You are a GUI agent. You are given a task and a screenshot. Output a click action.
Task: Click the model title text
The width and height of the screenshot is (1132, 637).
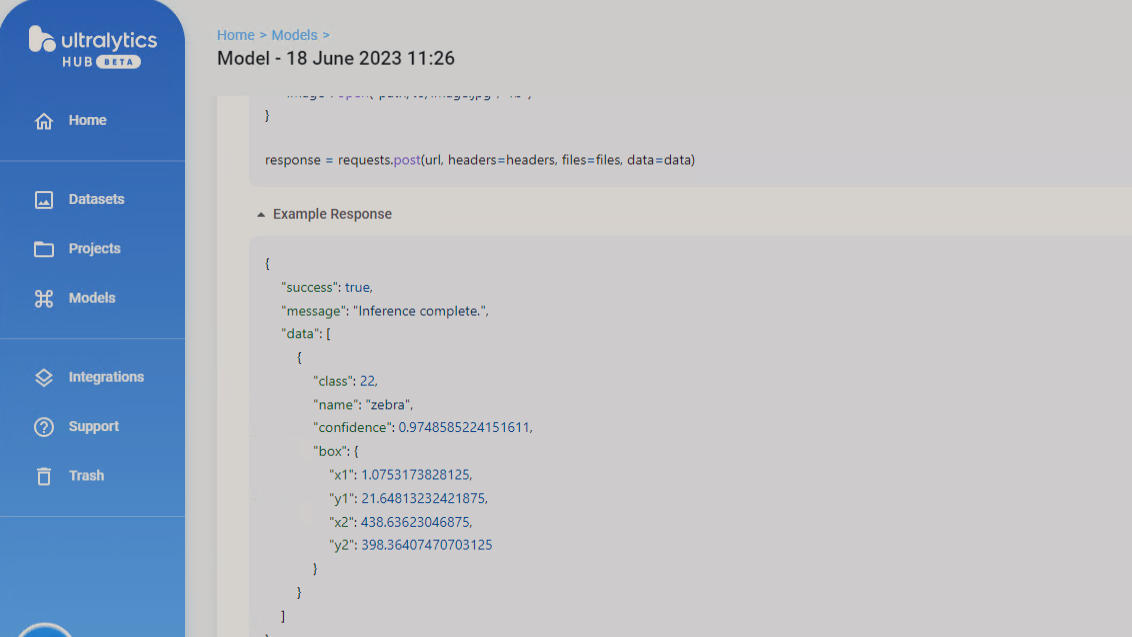pos(336,58)
